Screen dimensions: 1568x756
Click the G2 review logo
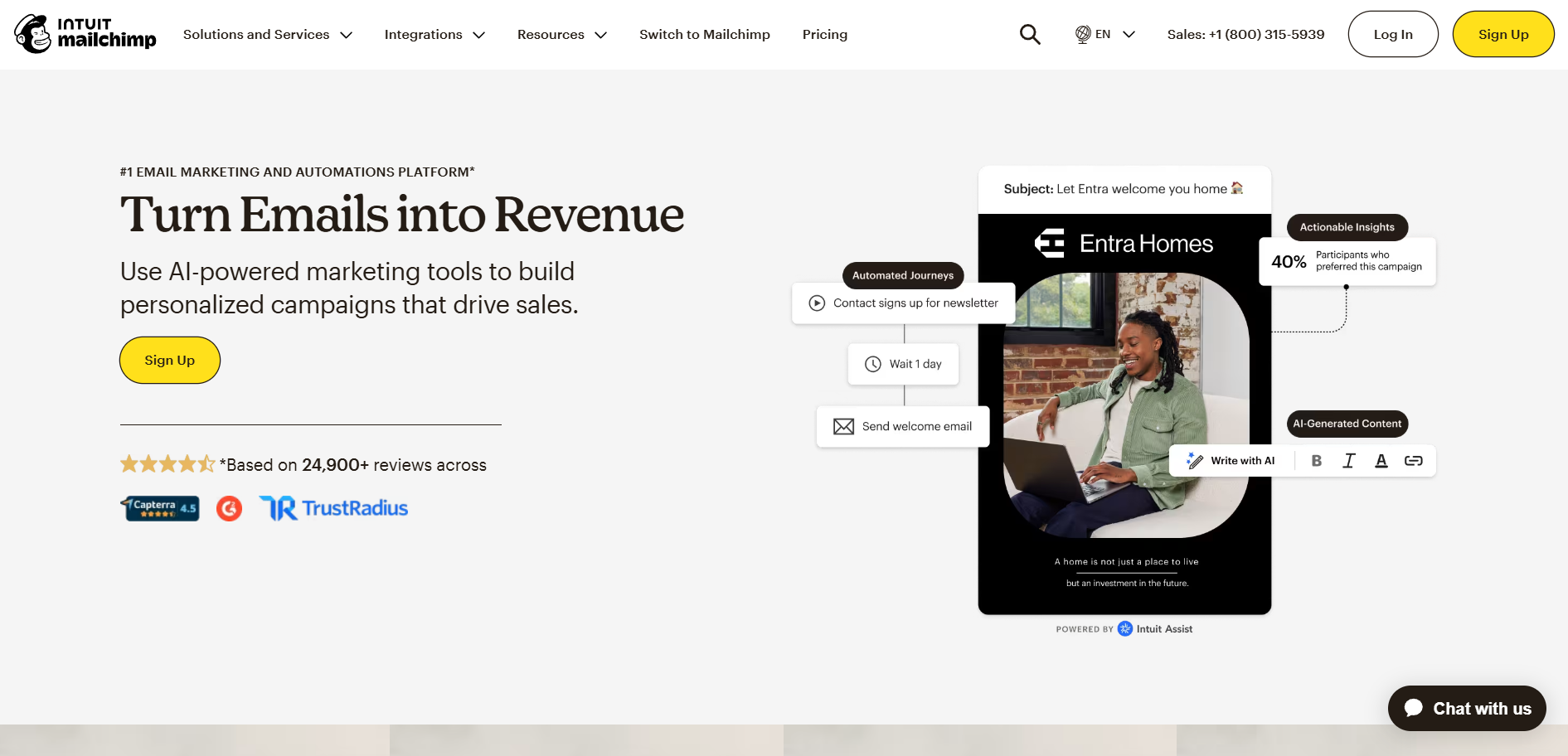[x=230, y=508]
